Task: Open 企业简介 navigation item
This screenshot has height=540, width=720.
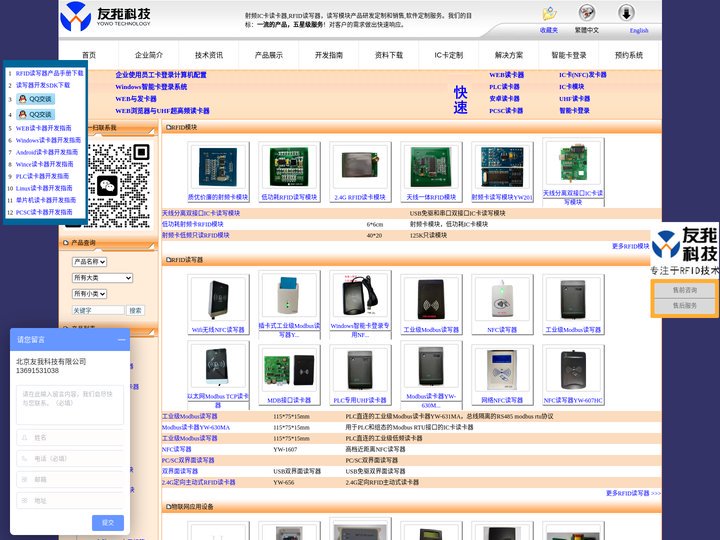Action: pos(149,55)
